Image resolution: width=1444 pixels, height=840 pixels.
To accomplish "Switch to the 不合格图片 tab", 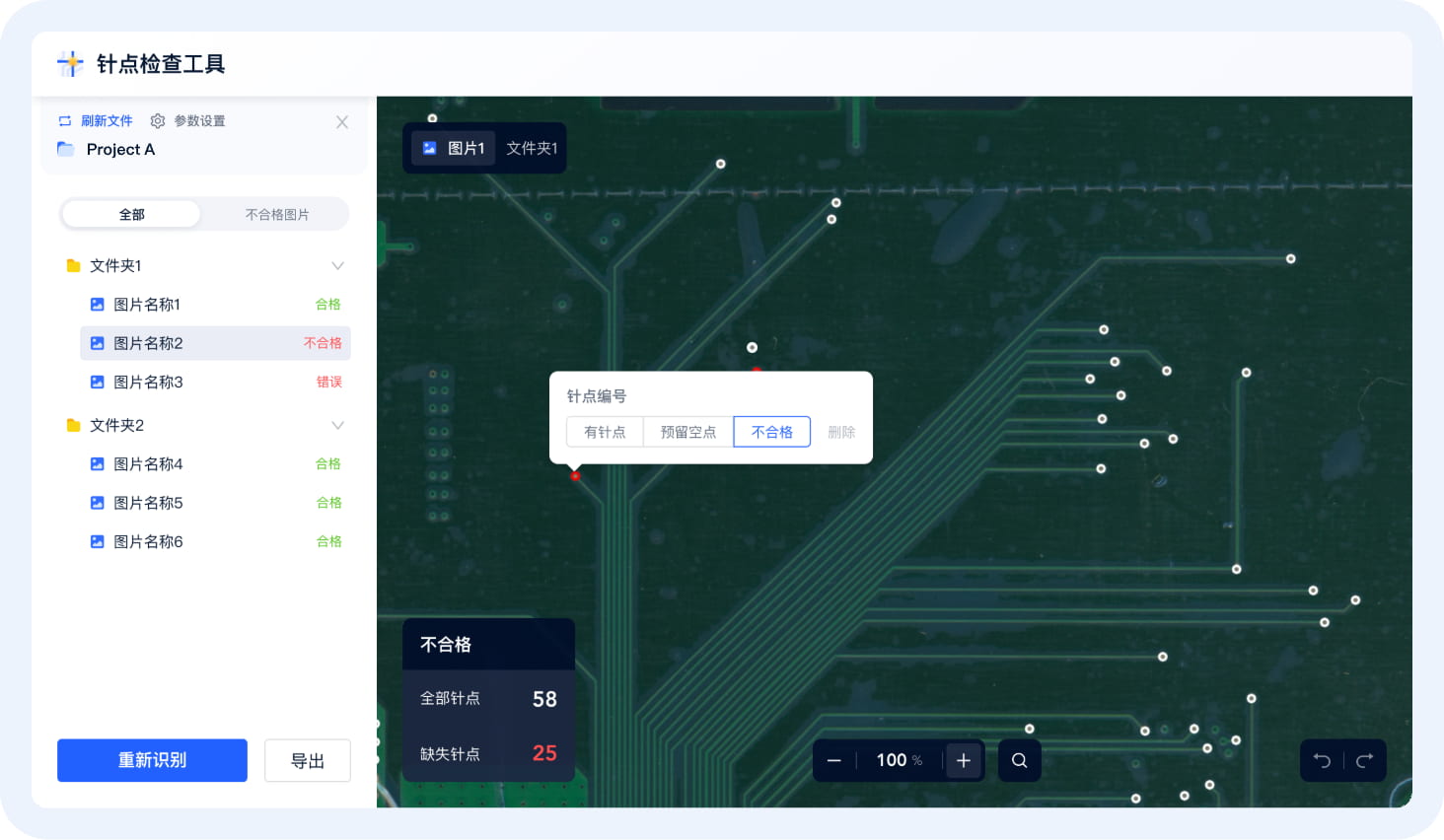I will coord(277,215).
